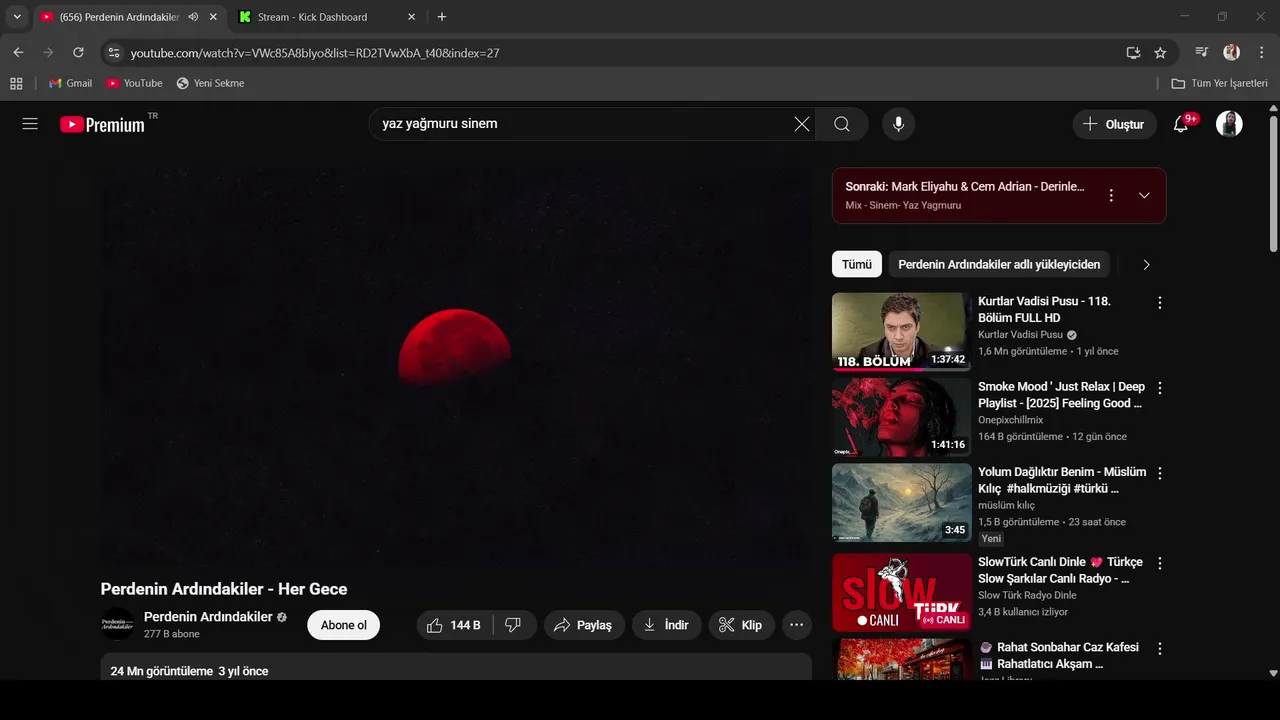
Task: Open options for SlowTürk Canlı Dinle stream
Action: coord(1160,563)
